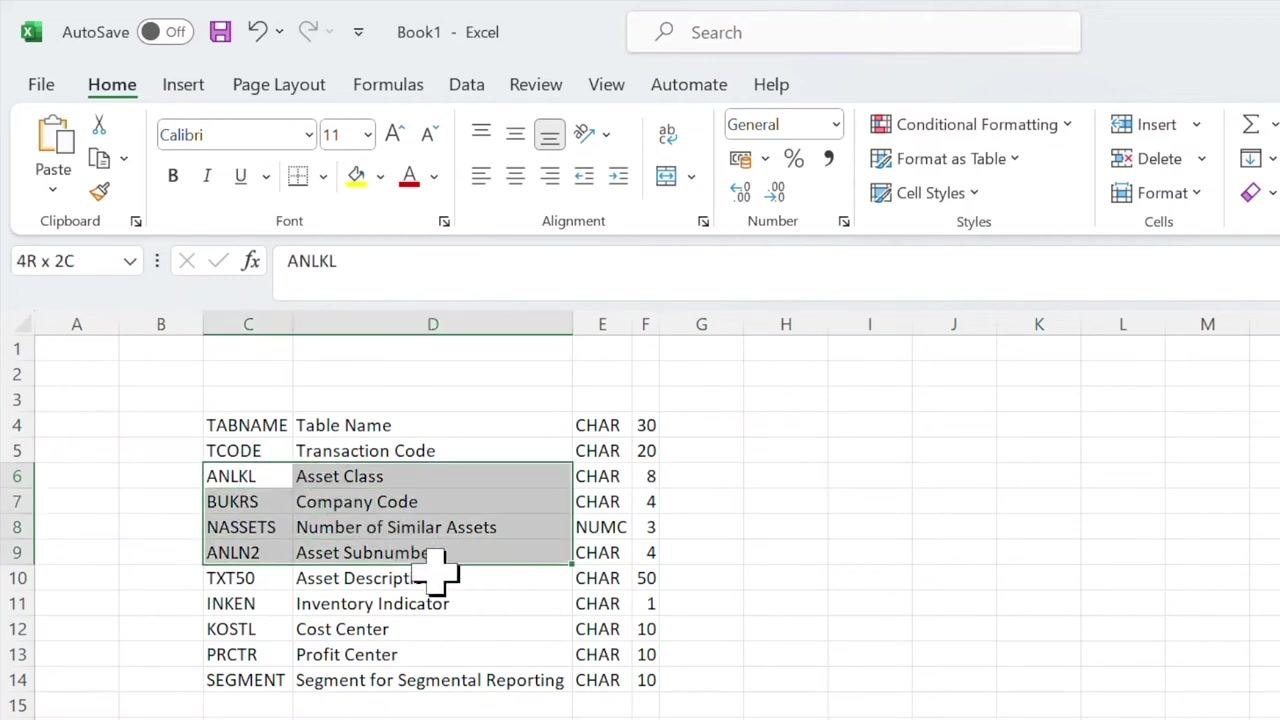Screen dimensions: 1280x720
Task: Open Font settings dialog launcher
Action: coord(444,222)
